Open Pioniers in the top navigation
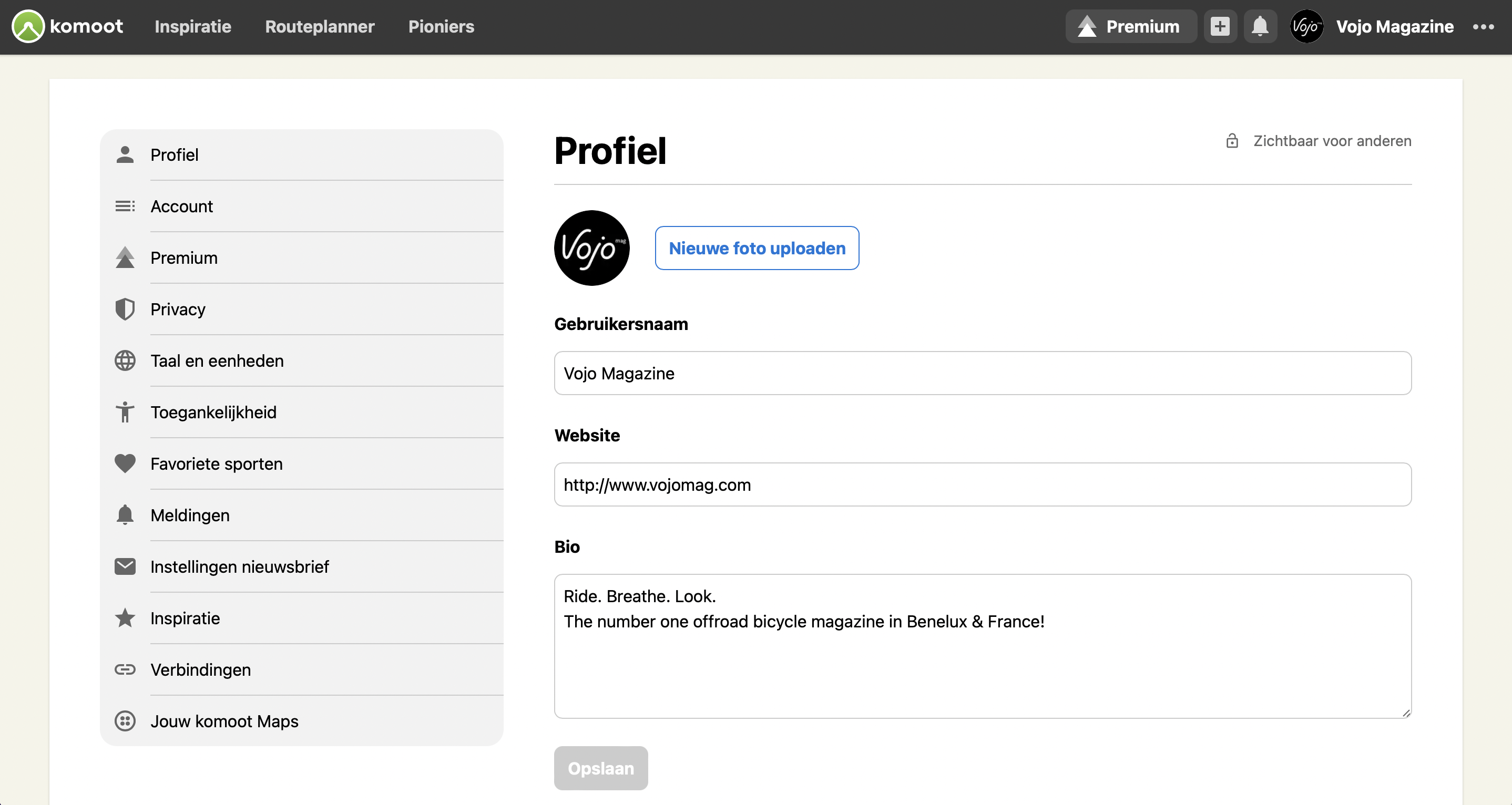The height and width of the screenshot is (805, 1512). (442, 26)
